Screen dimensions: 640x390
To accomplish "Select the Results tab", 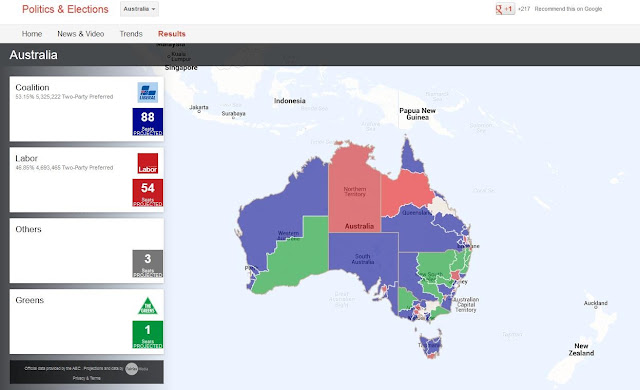I will point(172,34).
